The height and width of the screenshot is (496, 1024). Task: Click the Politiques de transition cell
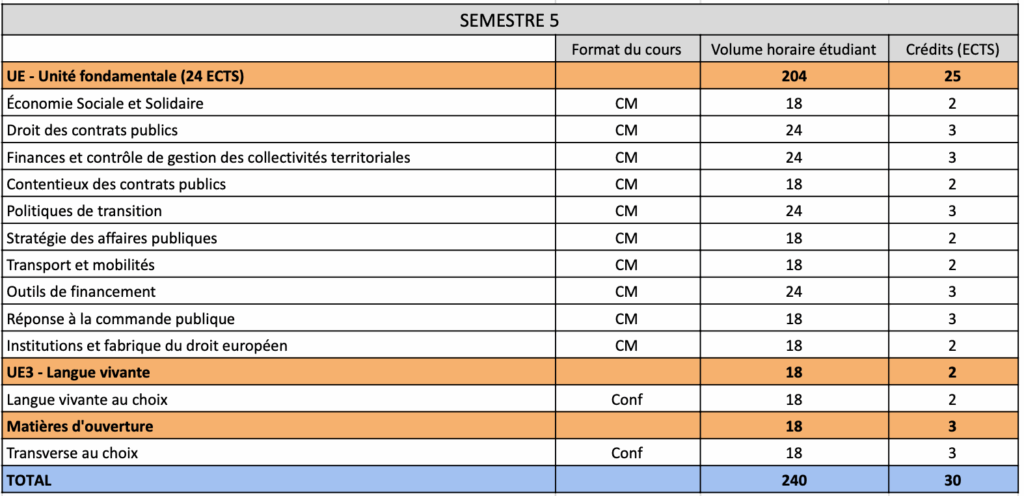84,211
